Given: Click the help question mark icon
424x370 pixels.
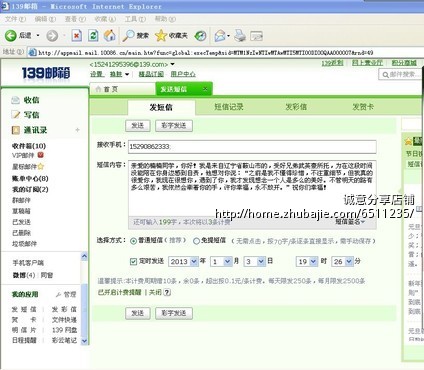Looking at the screenshot, I should (167, 292).
